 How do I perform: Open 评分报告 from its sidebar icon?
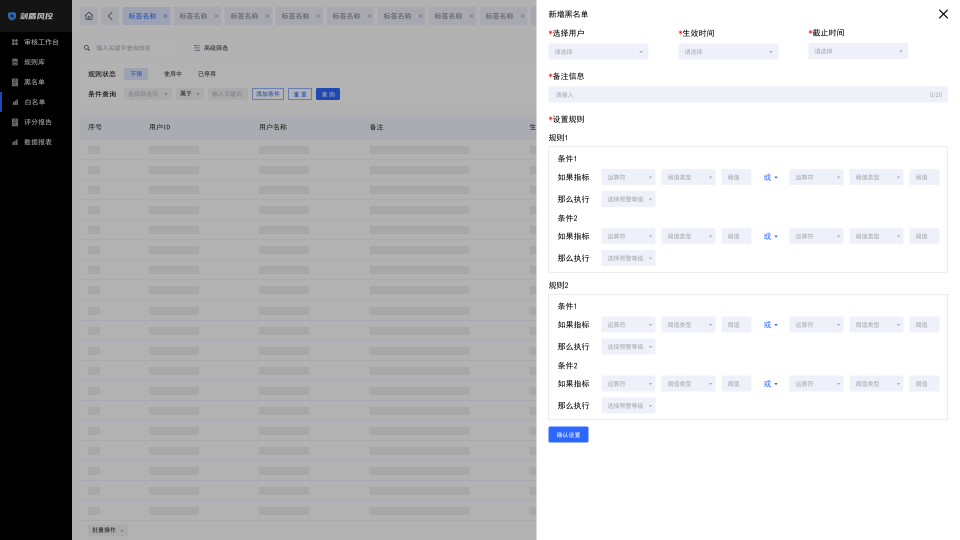(15, 122)
